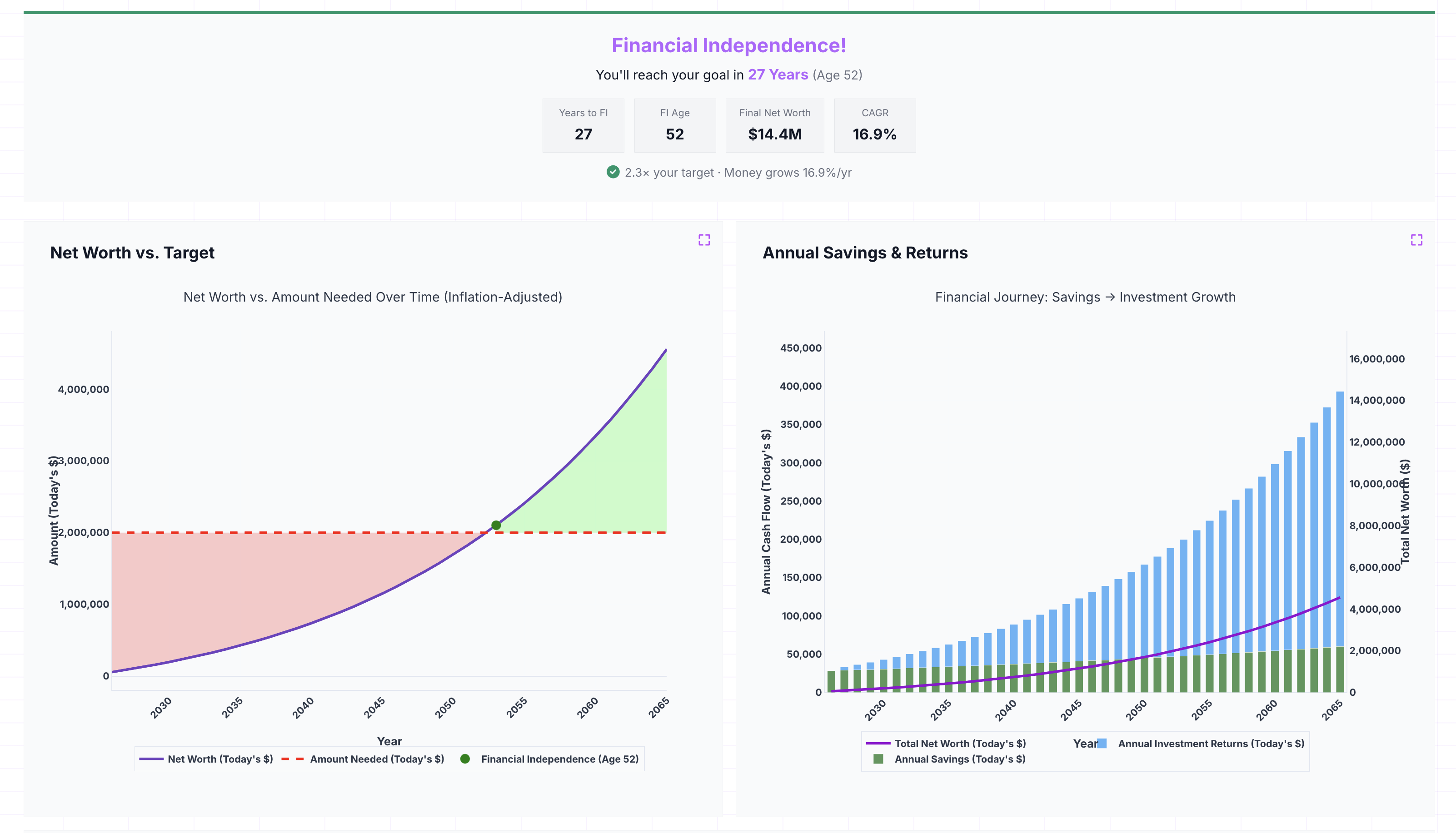This screenshot has width=1456, height=833.
Task: Click the FI Age 52 stat card
Action: point(675,125)
